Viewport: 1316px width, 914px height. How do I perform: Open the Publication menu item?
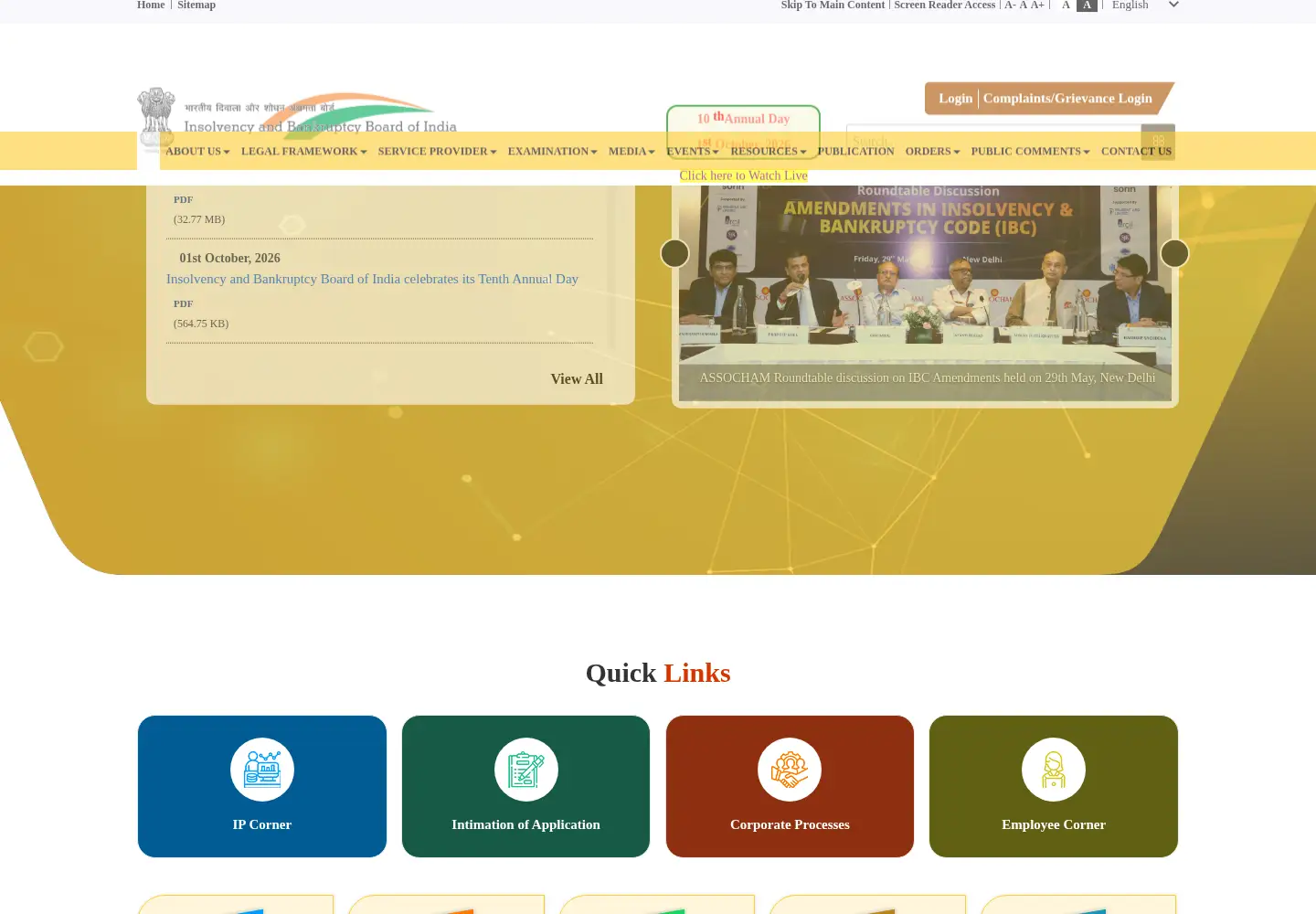click(x=855, y=152)
